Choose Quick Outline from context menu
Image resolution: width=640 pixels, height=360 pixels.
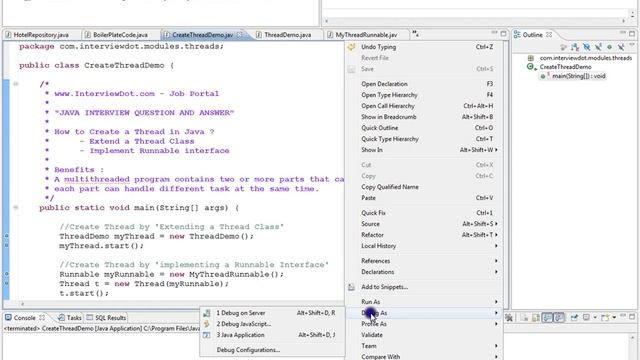(x=424, y=128)
